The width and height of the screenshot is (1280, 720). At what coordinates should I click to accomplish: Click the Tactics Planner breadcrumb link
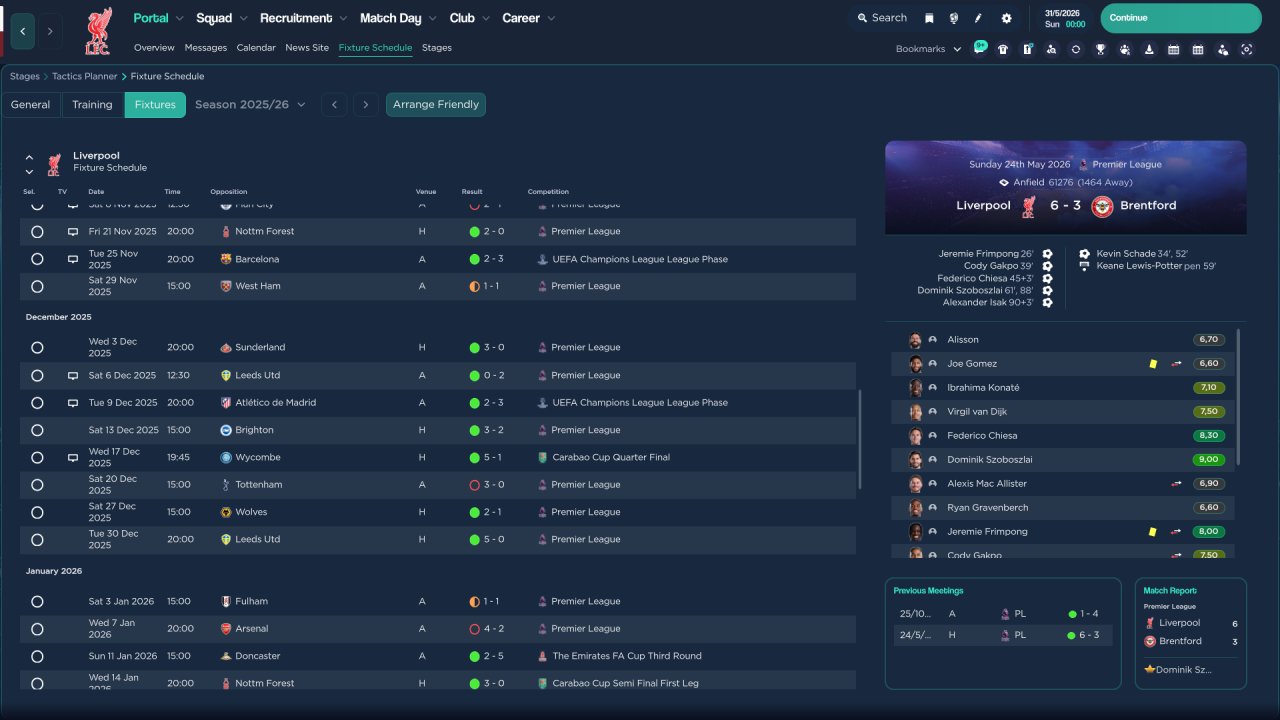coord(84,76)
